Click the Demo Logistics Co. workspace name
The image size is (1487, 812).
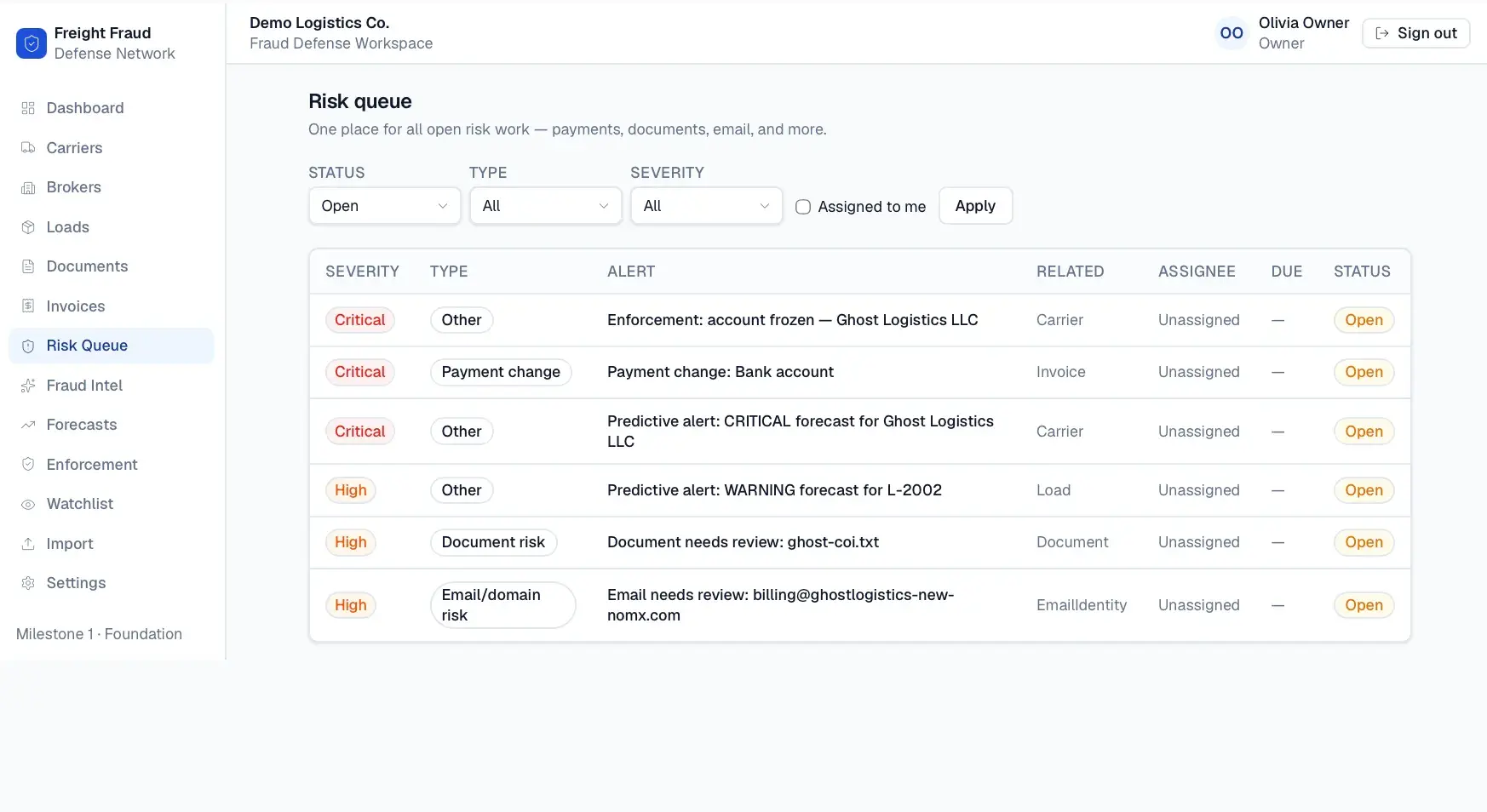[319, 23]
